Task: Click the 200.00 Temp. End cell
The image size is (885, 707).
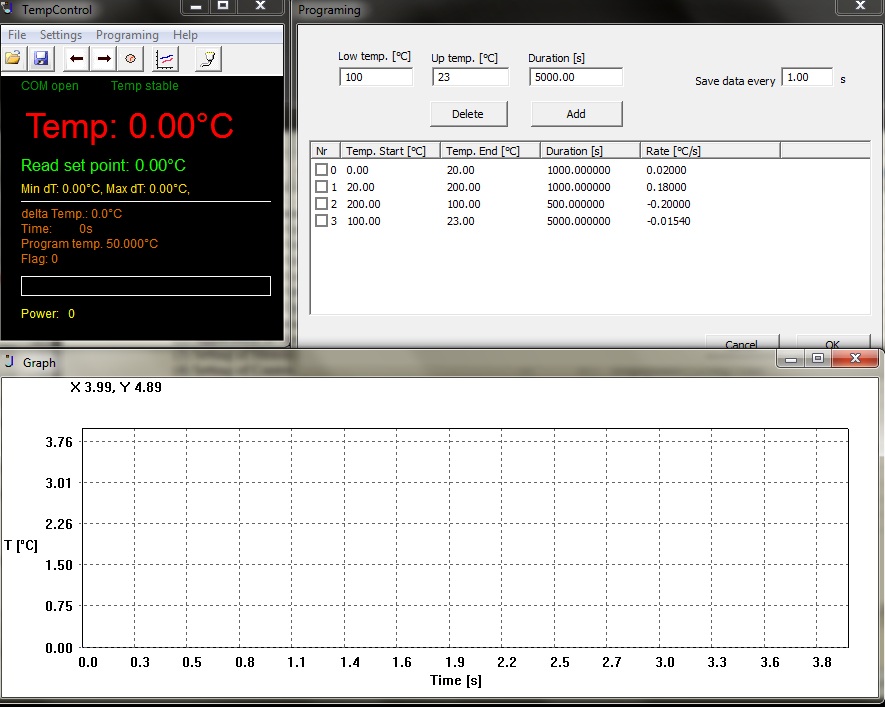Action: (463, 187)
